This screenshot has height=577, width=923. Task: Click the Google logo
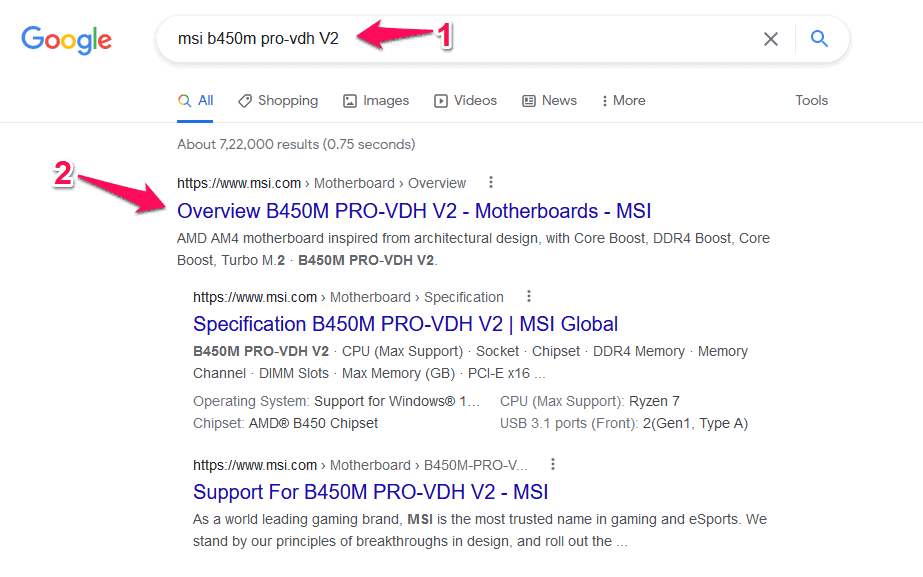67,40
